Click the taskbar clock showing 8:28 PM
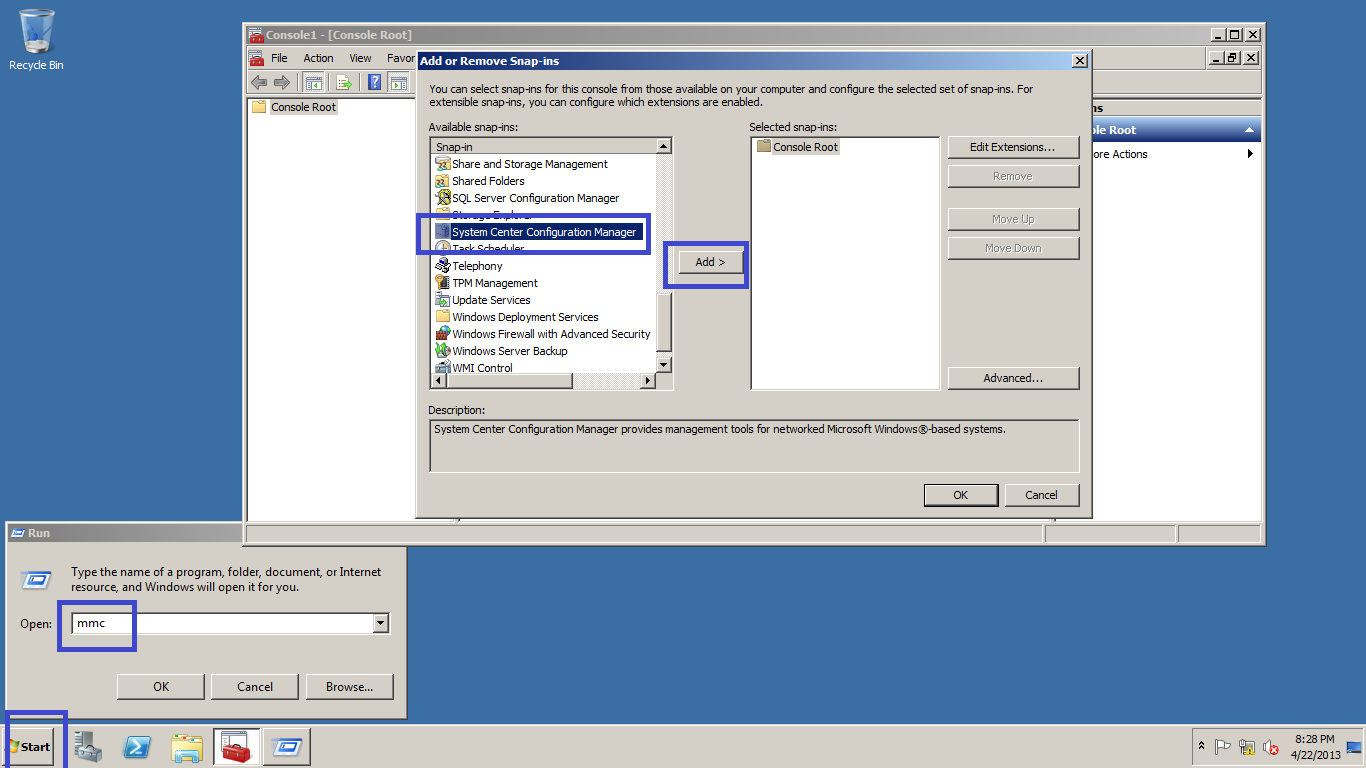The image size is (1366, 768). point(1314,747)
